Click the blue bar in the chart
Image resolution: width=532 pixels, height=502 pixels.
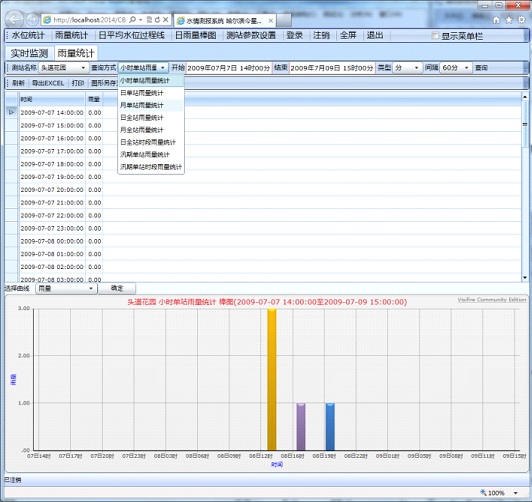330,427
